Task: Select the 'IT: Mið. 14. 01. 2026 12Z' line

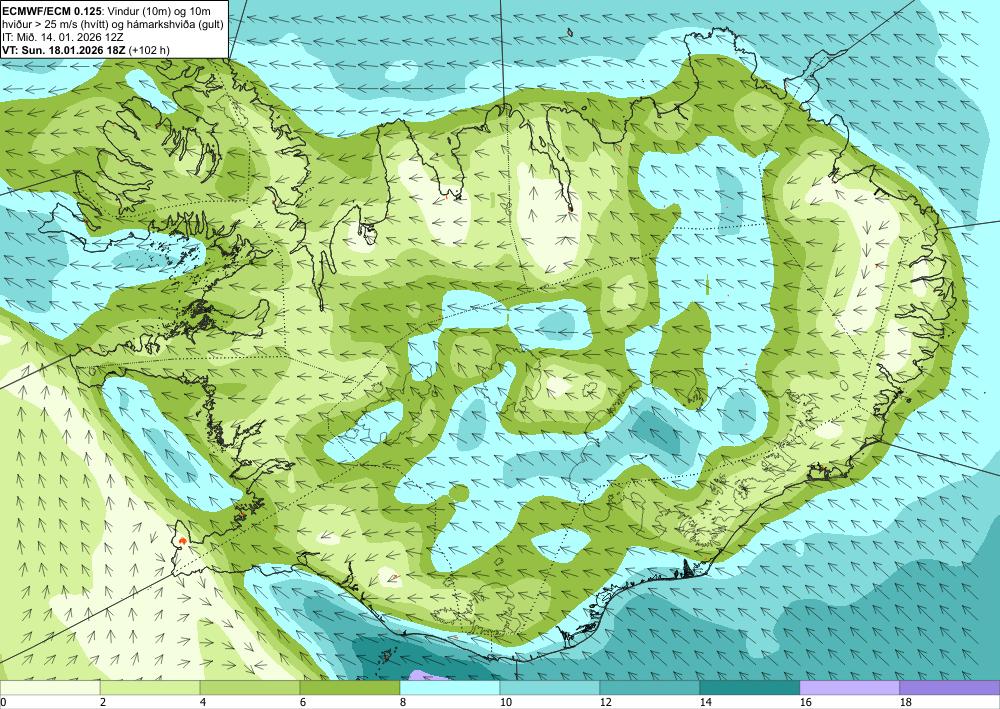Action: point(61,37)
